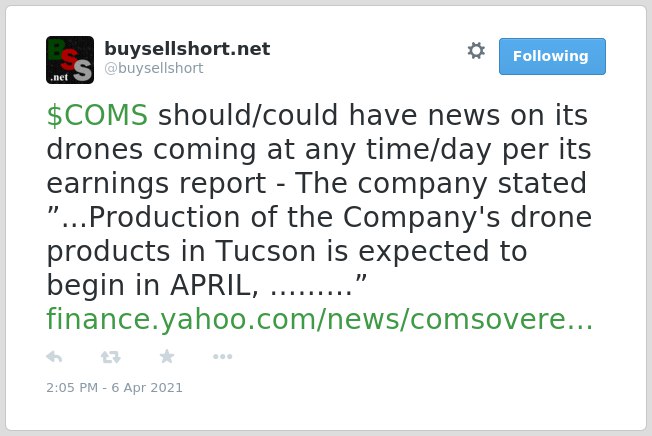
Task: Favorite the tweet with the star icon
Action: [167, 356]
